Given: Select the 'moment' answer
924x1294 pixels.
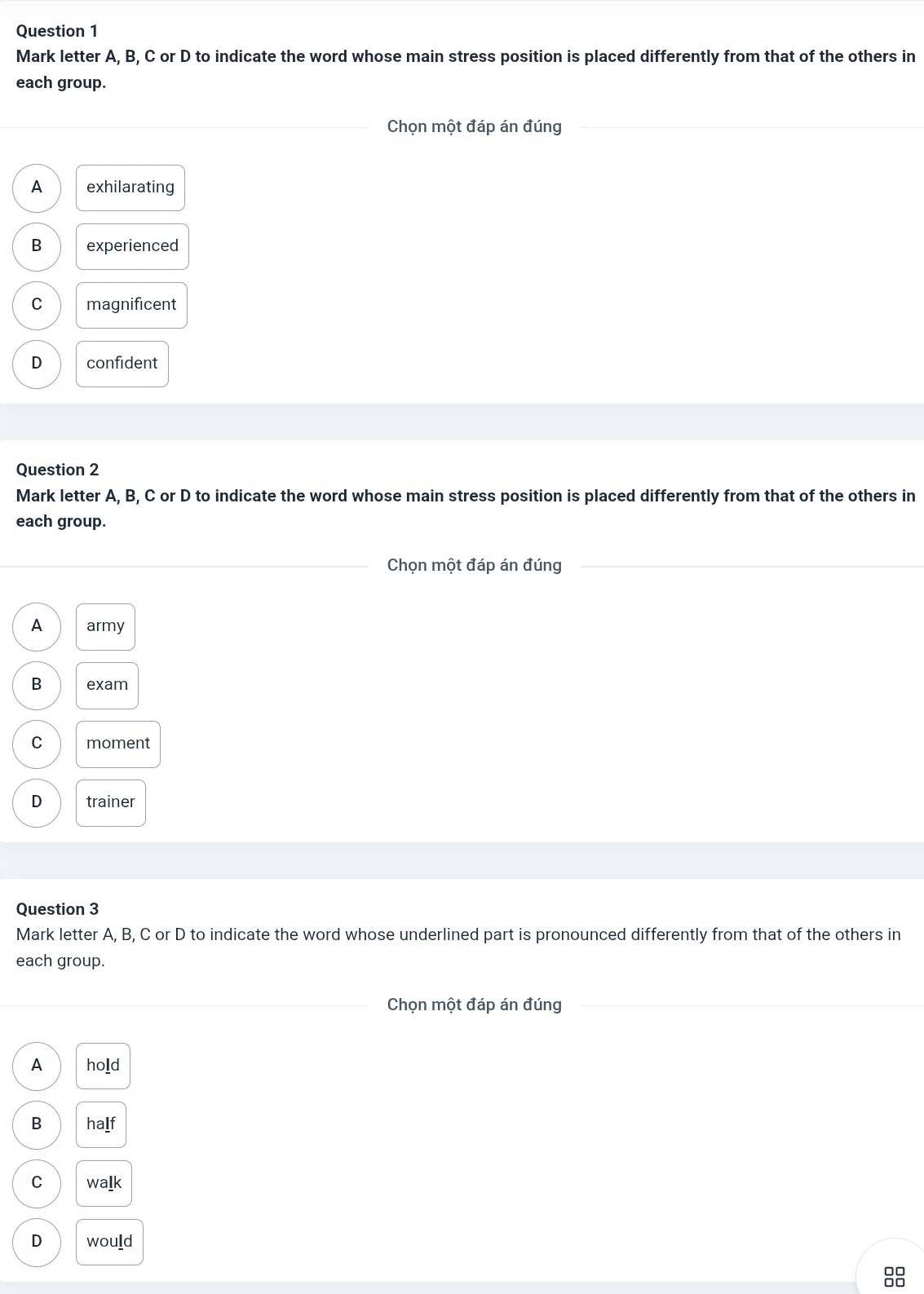Looking at the screenshot, I should (118, 744).
